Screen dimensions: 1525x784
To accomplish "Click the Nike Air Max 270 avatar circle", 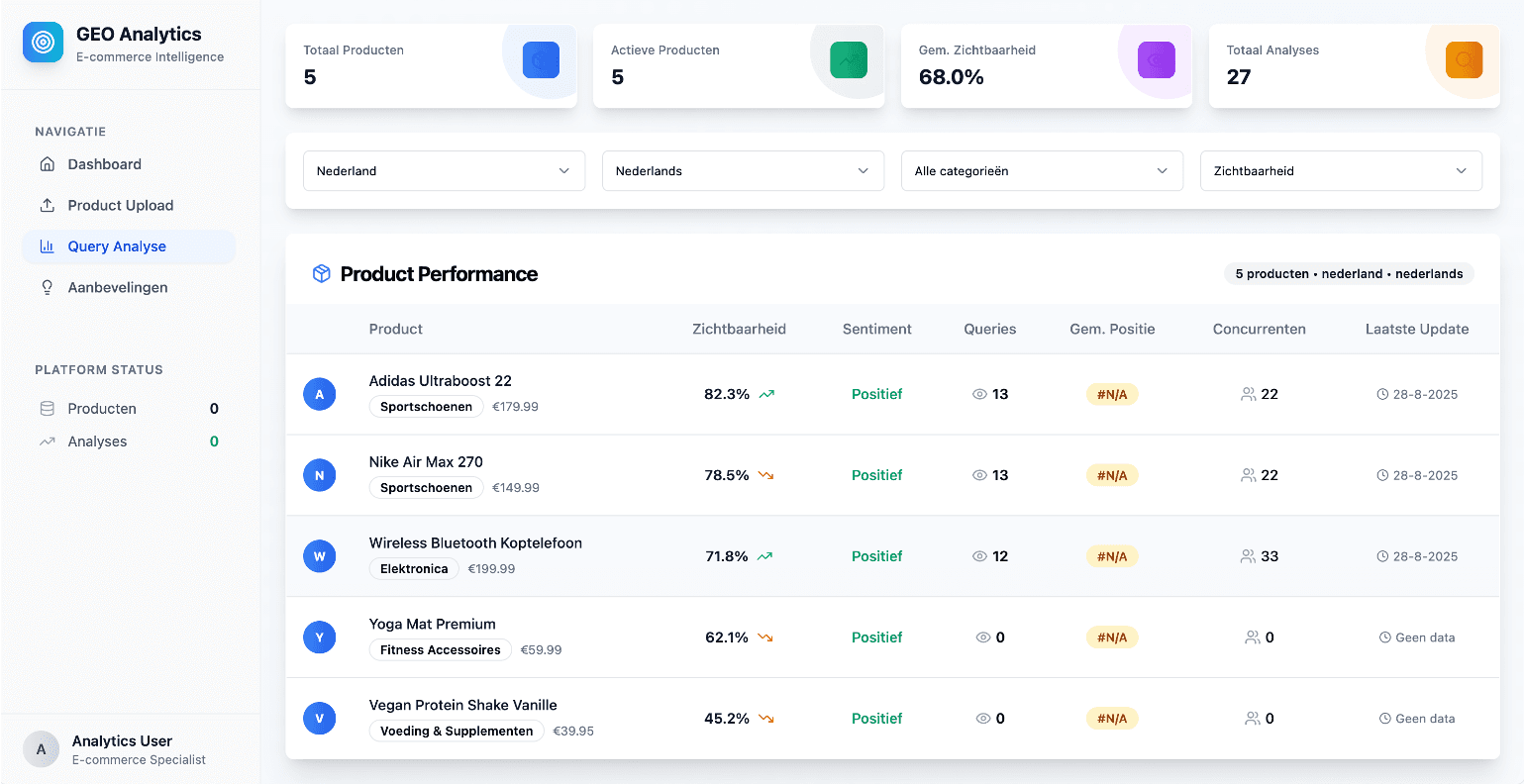I will coord(319,475).
